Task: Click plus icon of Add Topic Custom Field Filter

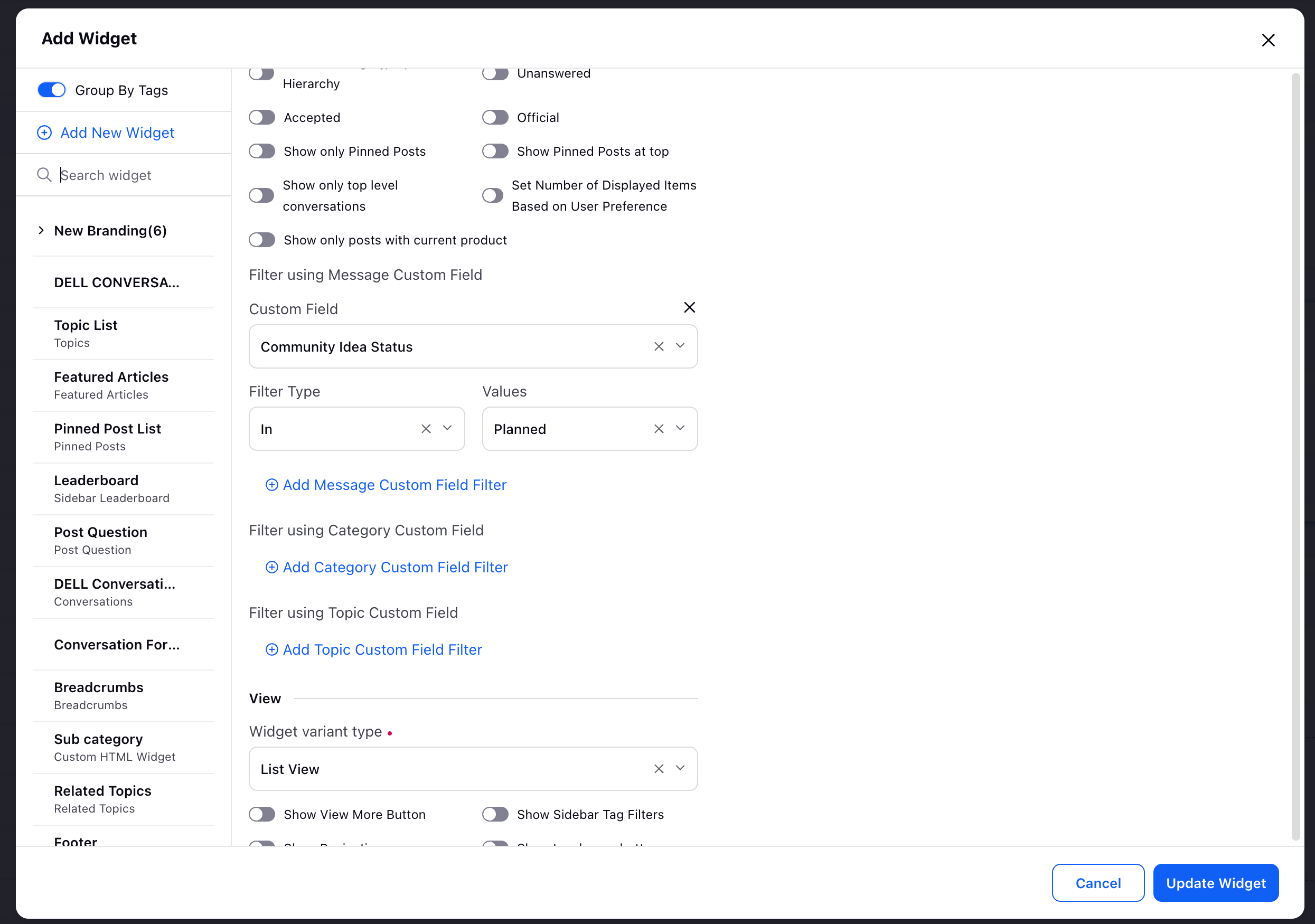Action: (x=272, y=650)
